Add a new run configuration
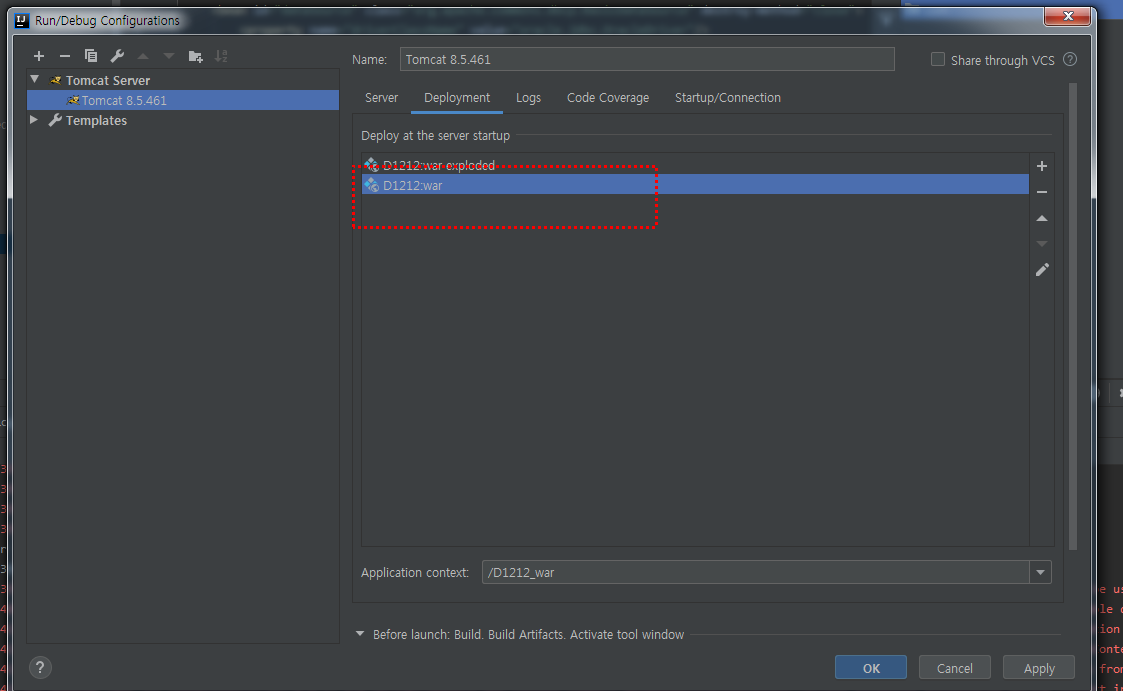 tap(39, 56)
